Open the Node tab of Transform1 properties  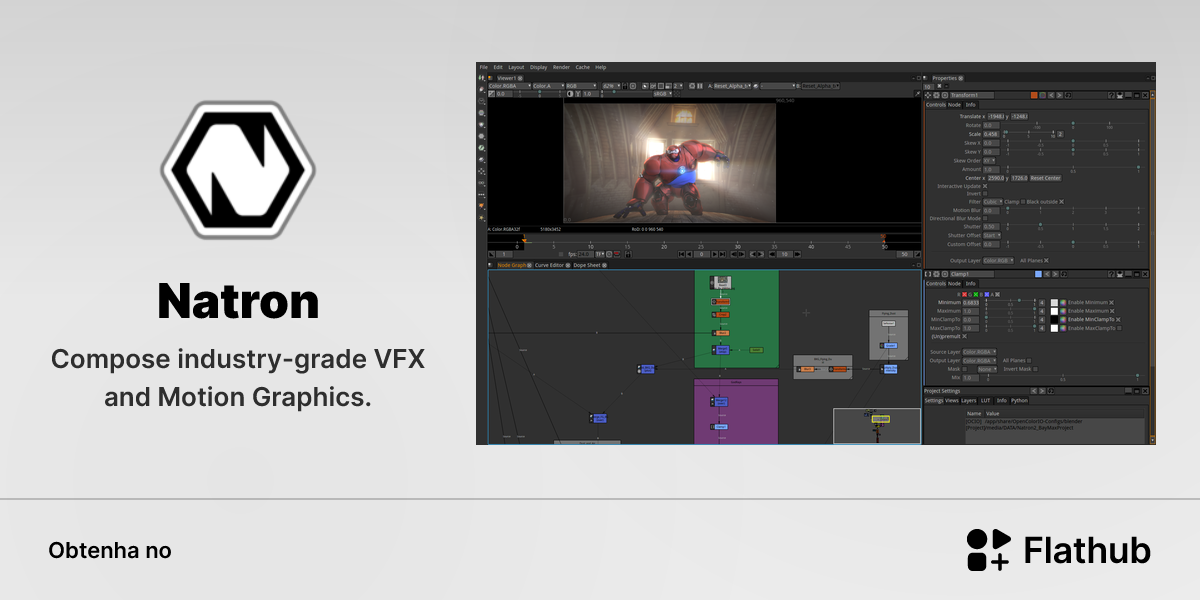point(954,105)
